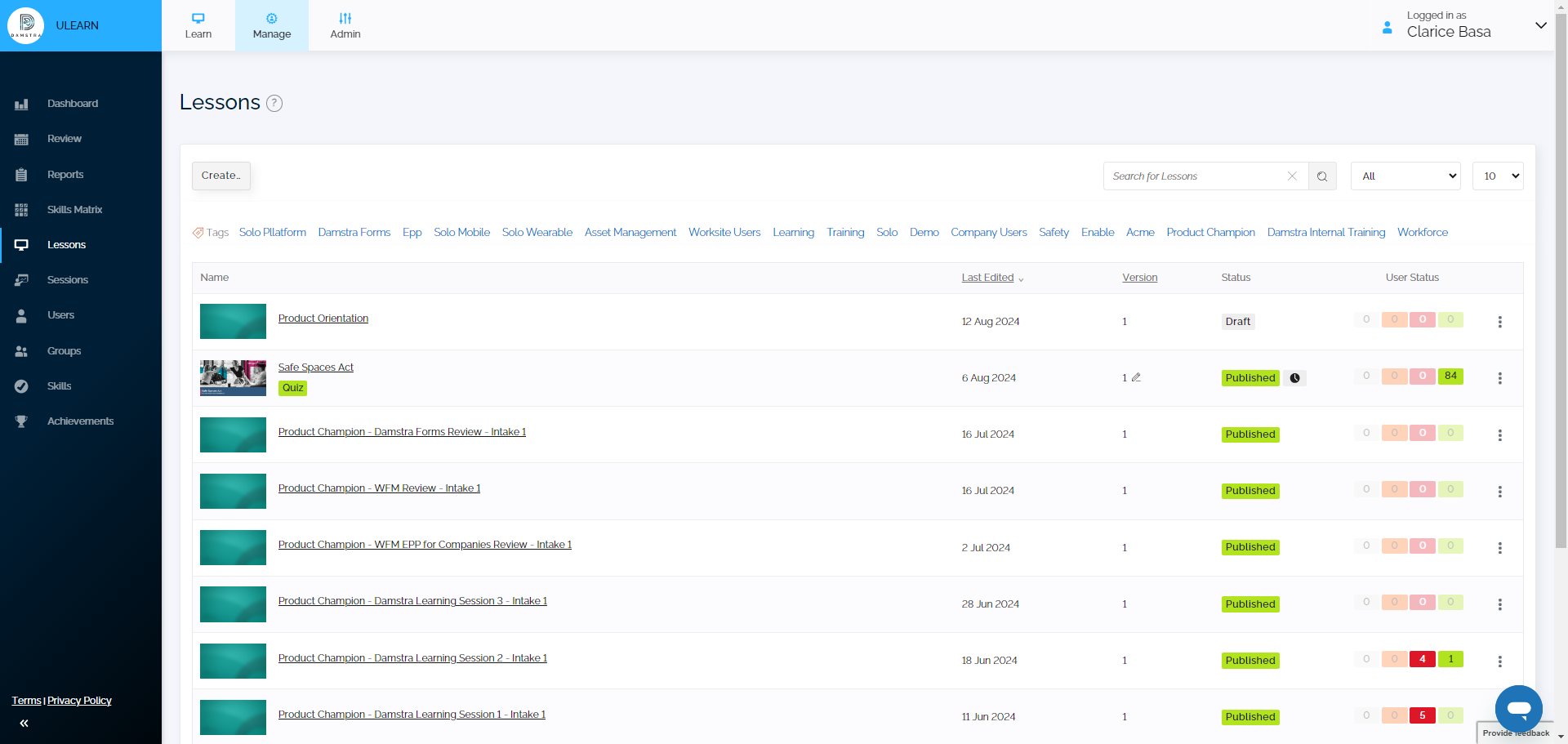Open the Sessions sidebar icon
The image size is (1568, 744).
[21, 280]
